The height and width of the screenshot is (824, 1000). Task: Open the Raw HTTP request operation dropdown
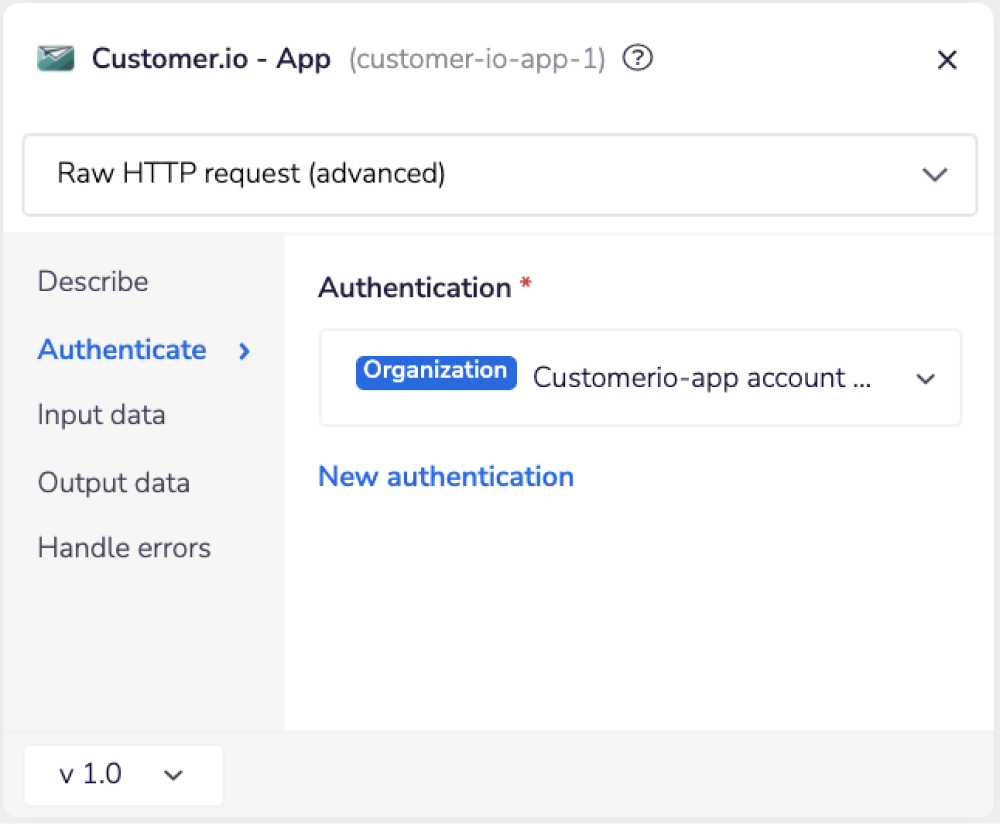[x=500, y=175]
